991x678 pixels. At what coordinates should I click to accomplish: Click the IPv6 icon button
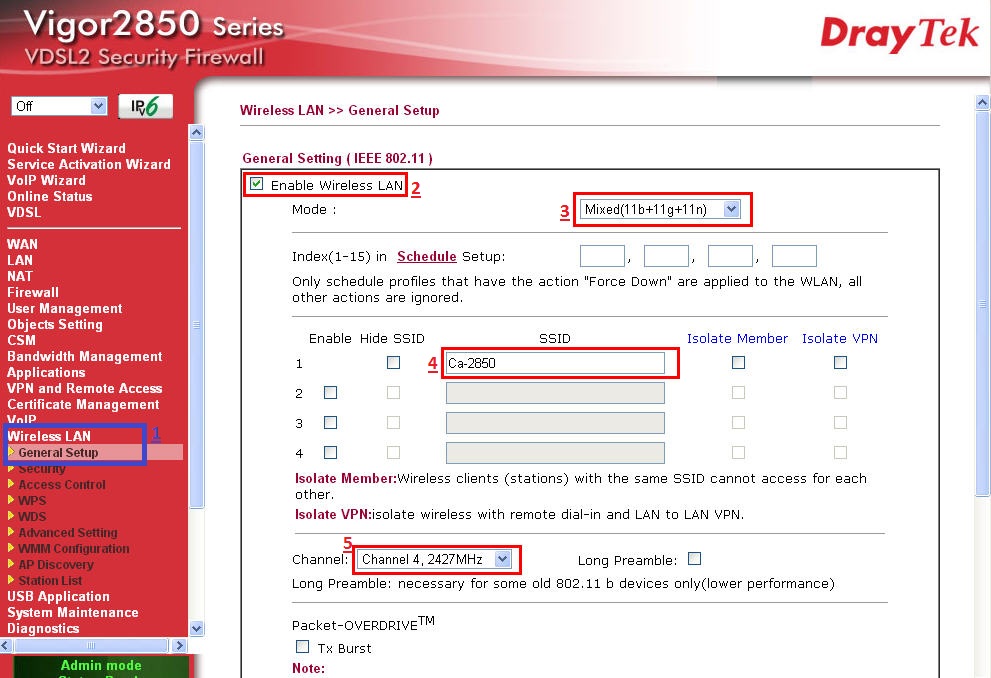[x=145, y=107]
